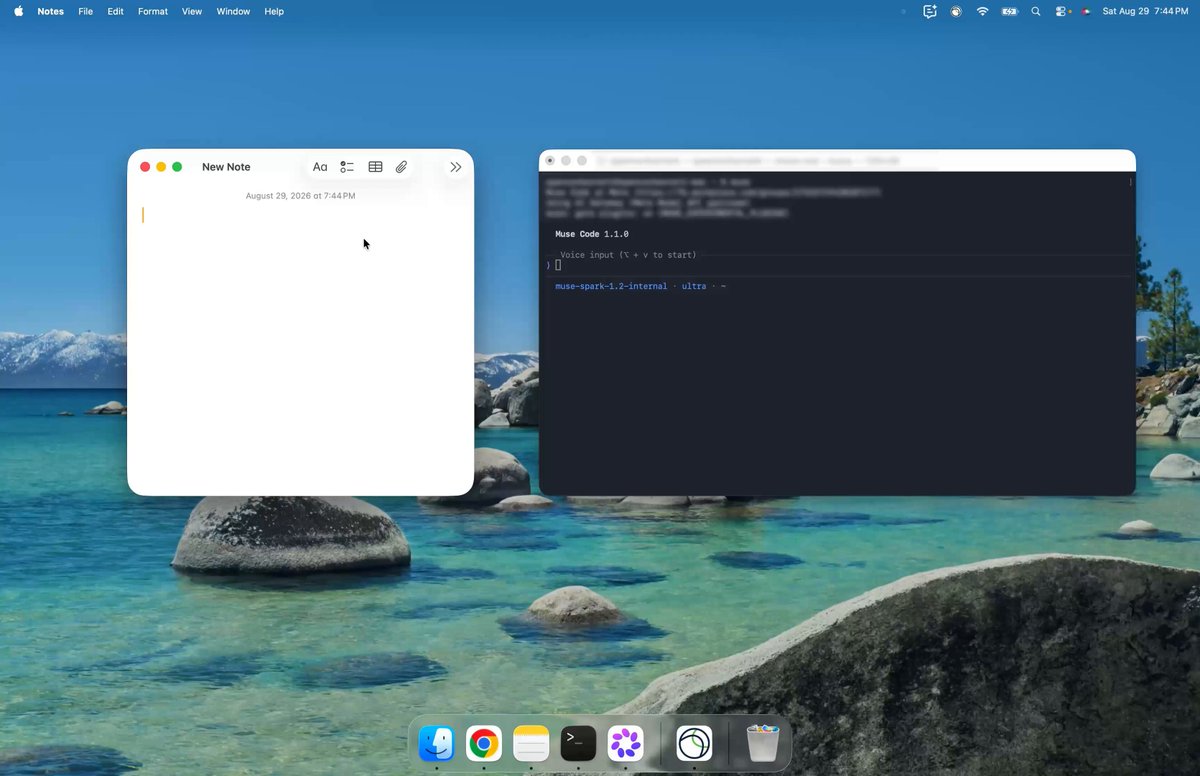The height and width of the screenshot is (776, 1200).
Task: Open the File menu
Action: [x=86, y=11]
